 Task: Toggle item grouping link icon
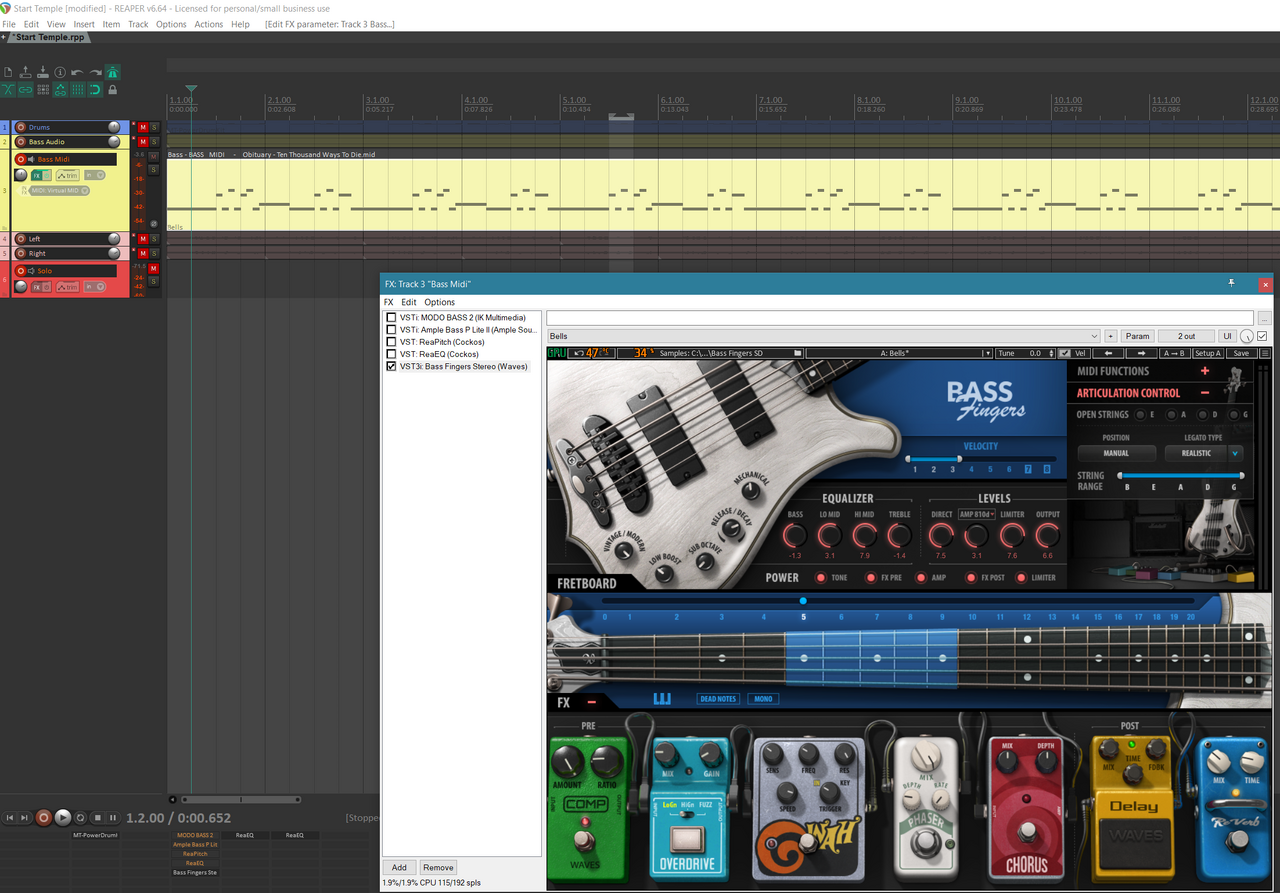(x=25, y=90)
